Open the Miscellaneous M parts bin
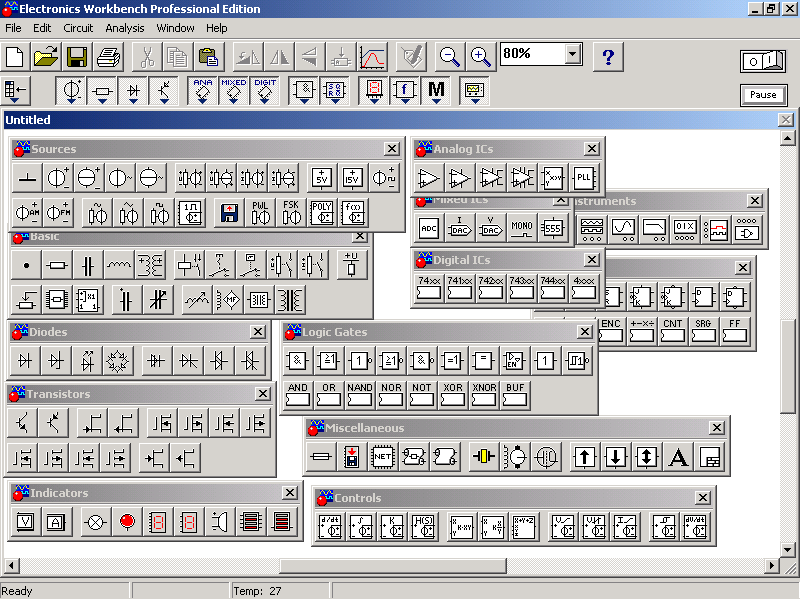The height and width of the screenshot is (600, 800). click(x=436, y=91)
